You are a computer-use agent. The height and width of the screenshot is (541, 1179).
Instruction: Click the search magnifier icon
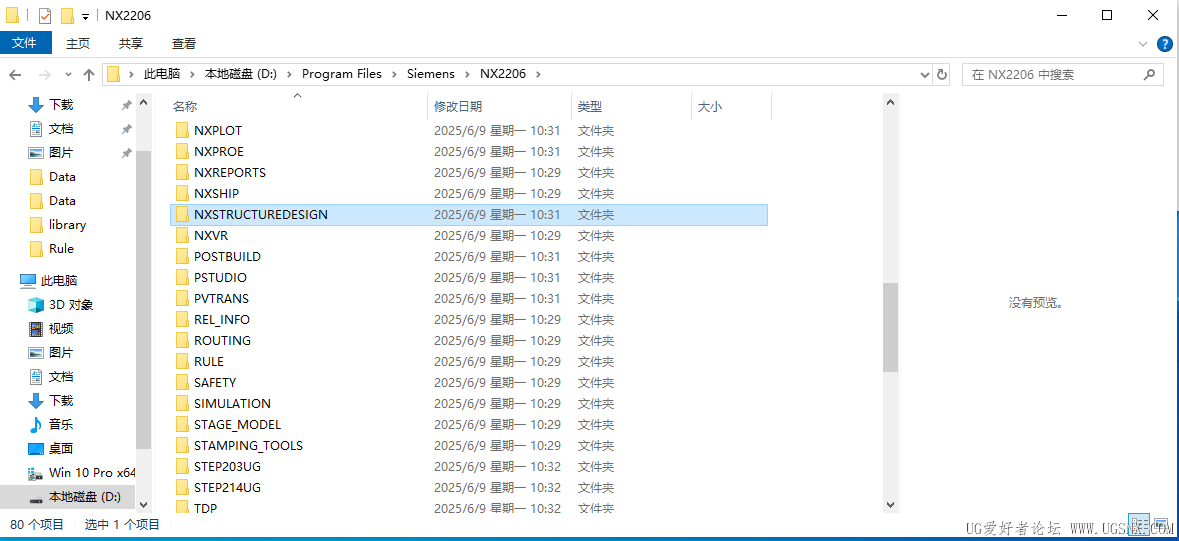(1149, 74)
